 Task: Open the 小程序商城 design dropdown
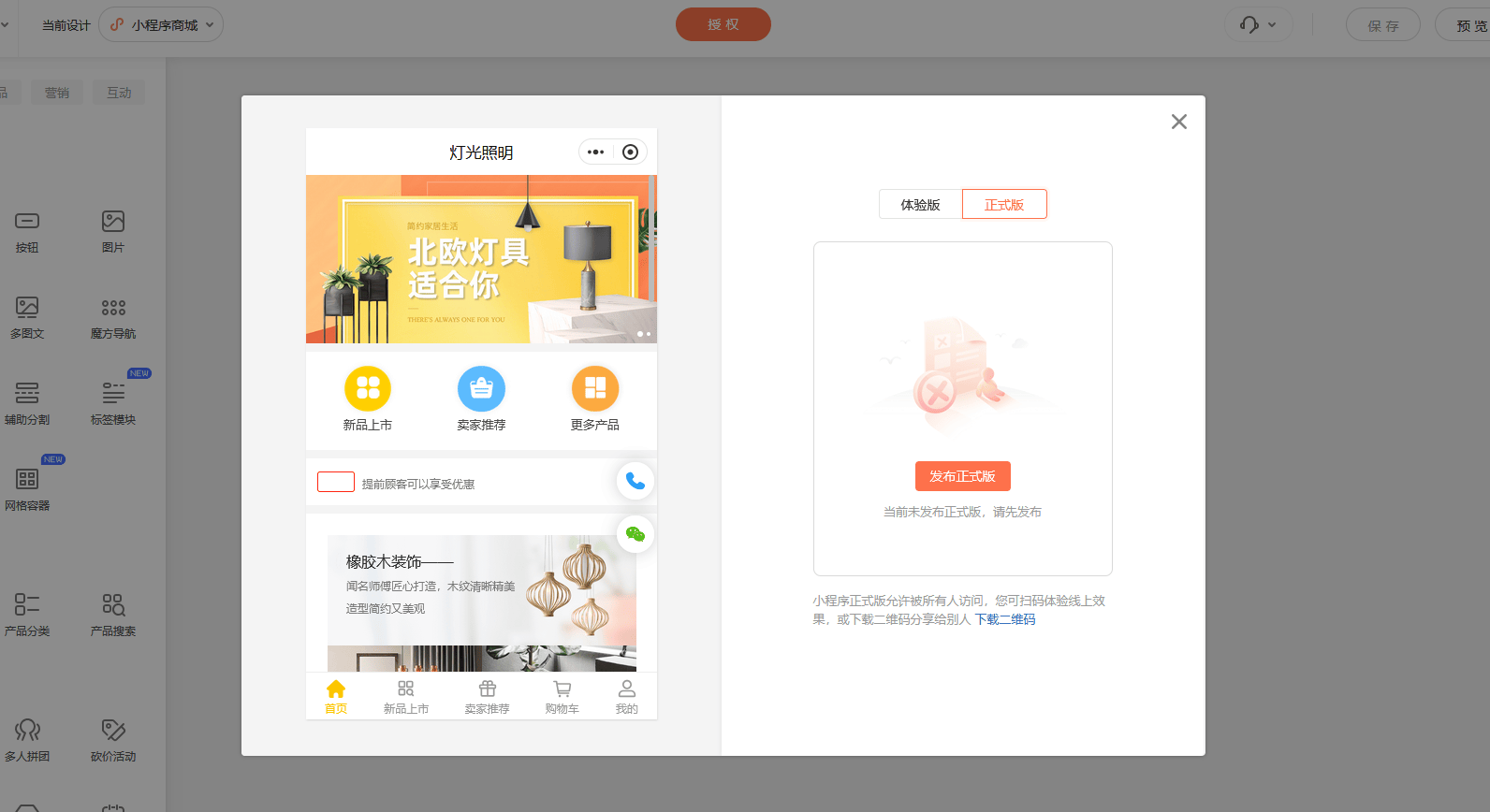161,24
